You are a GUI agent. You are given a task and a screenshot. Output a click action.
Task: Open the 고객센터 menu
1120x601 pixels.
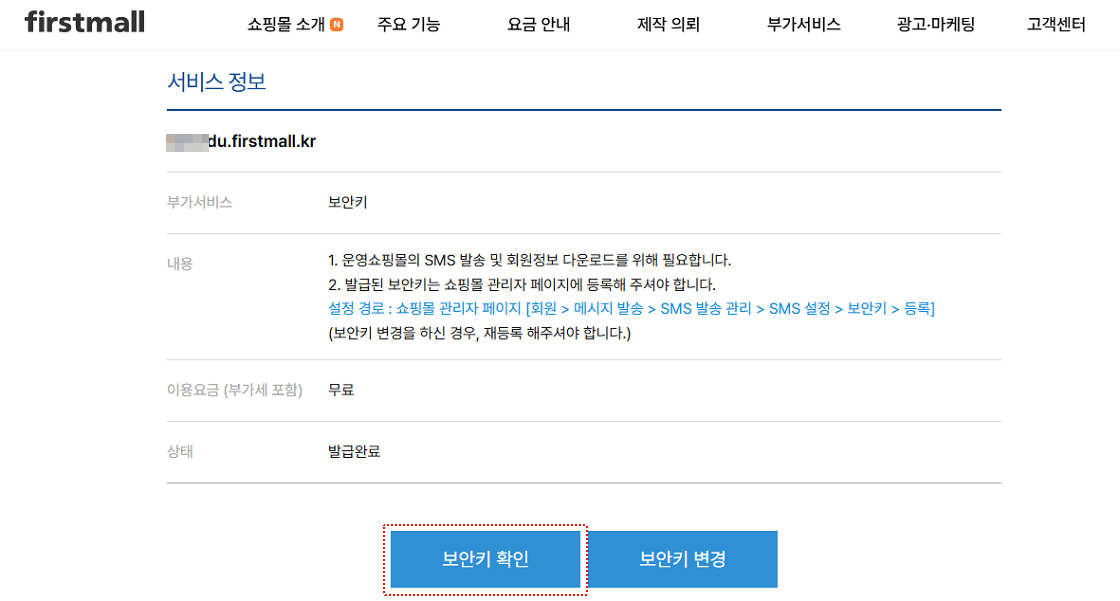(x=1056, y=24)
